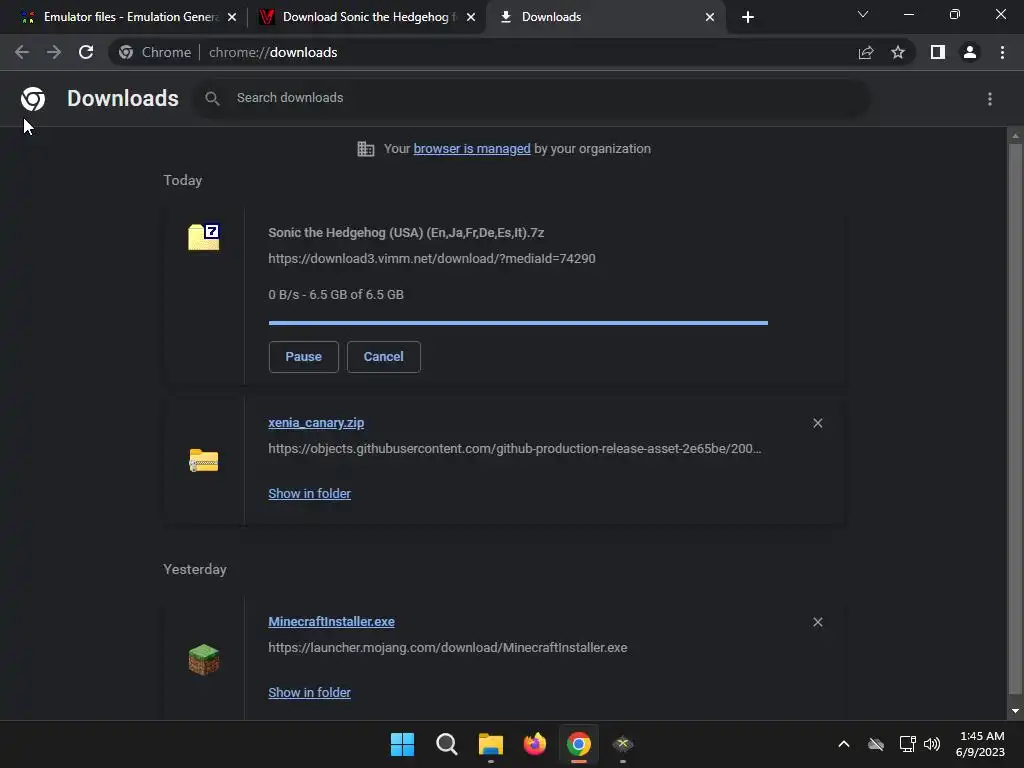The width and height of the screenshot is (1024, 768).
Task: Click the scrollbar down arrow
Action: click(x=1015, y=711)
